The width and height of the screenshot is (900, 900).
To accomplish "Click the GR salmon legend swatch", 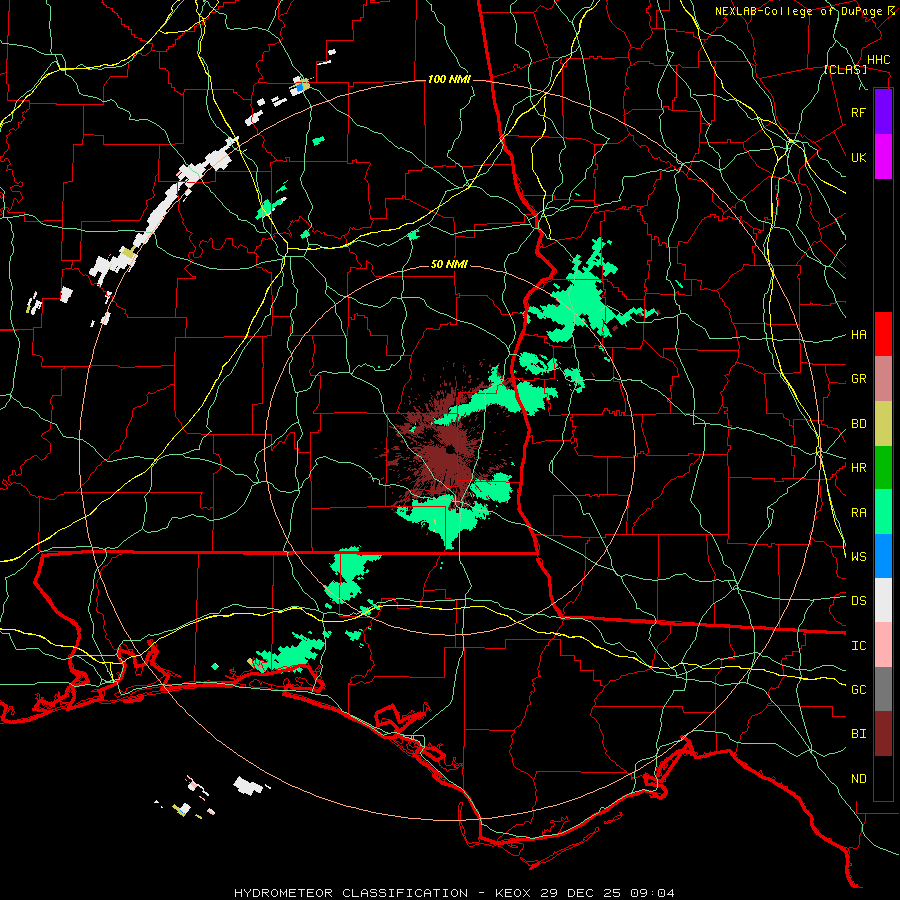I will 883,379.
